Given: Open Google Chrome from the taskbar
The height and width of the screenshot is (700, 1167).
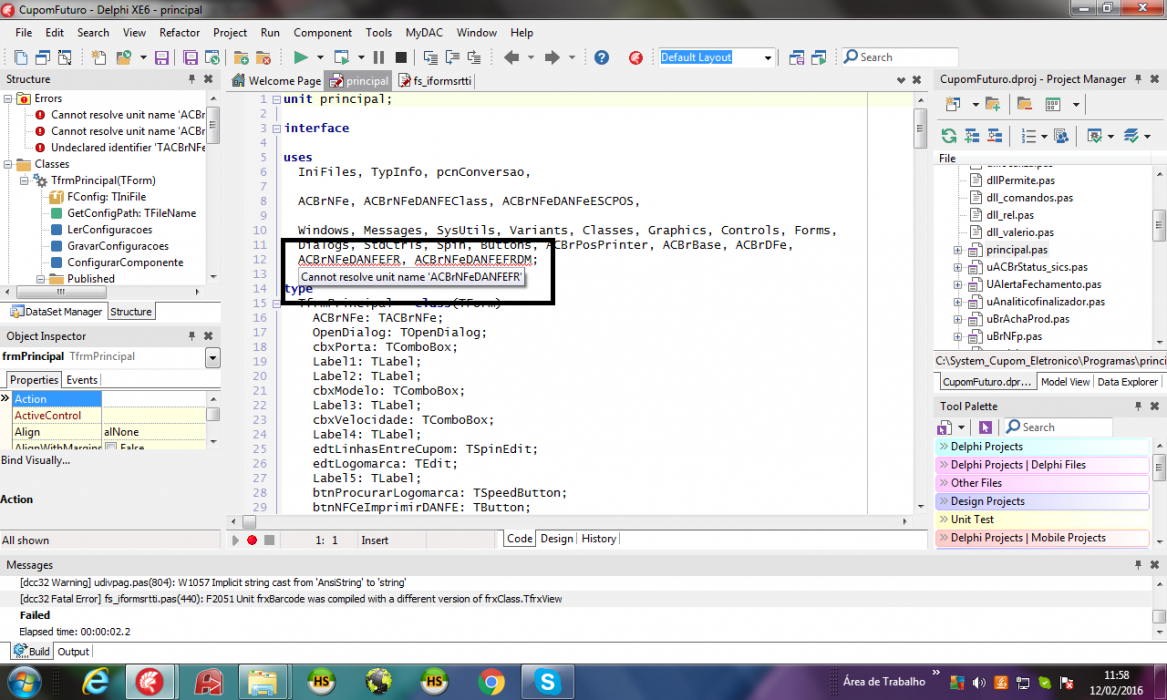Looking at the screenshot, I should tap(491, 681).
